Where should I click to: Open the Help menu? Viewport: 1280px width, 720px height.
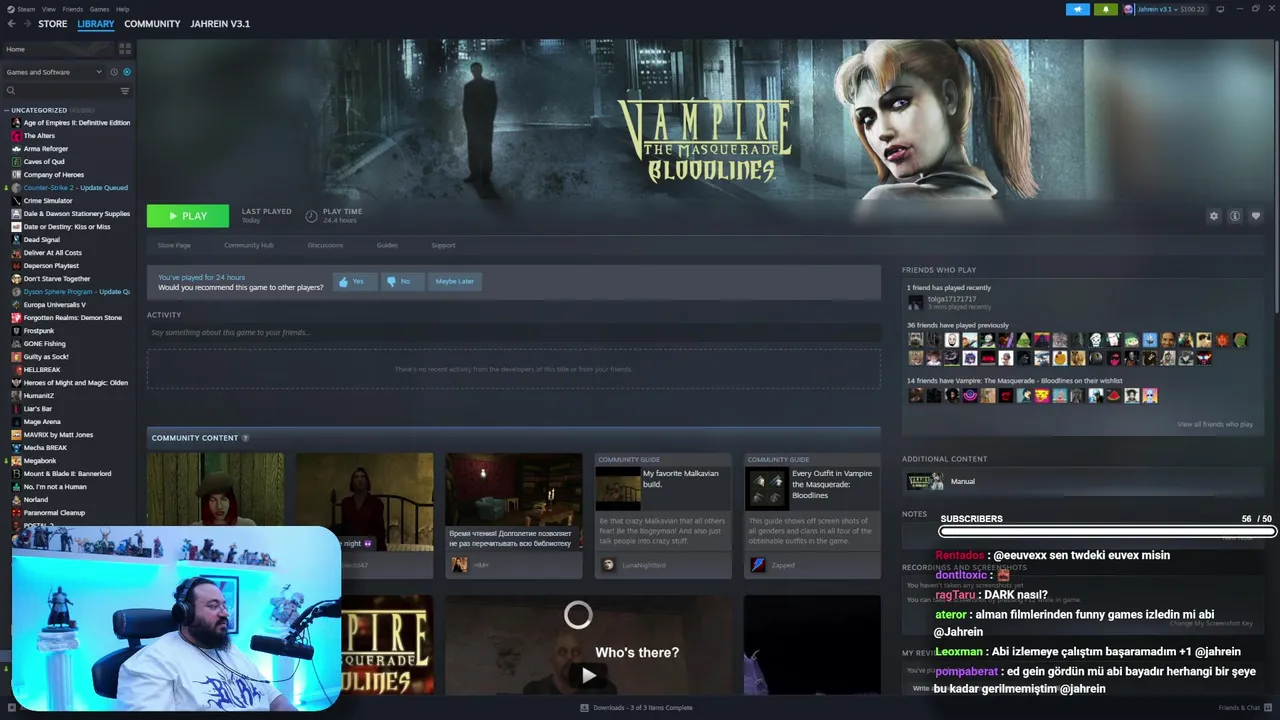point(122,9)
